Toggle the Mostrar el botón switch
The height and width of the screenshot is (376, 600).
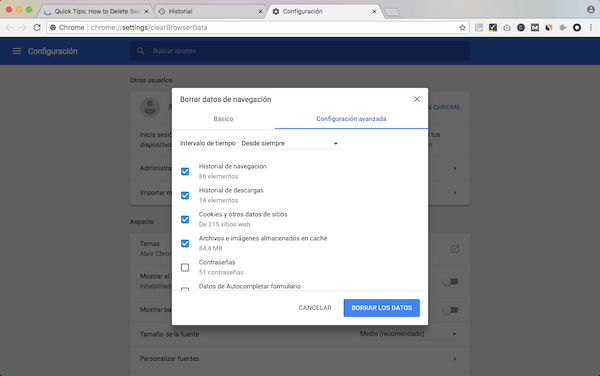pos(450,282)
